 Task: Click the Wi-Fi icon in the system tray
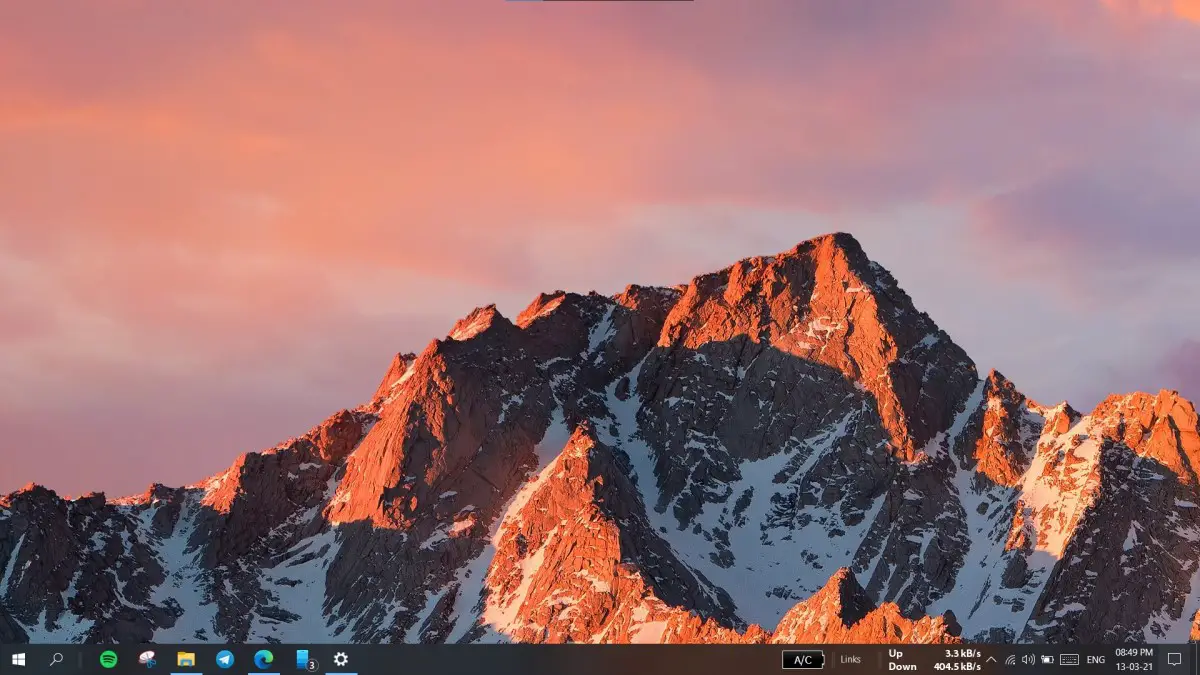coord(1009,659)
